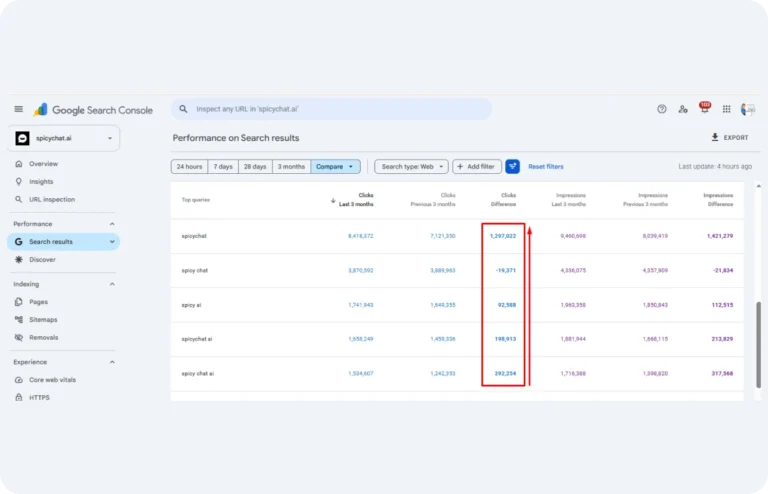Click the Export download icon
This screenshot has width=768, height=494.
[x=715, y=137]
